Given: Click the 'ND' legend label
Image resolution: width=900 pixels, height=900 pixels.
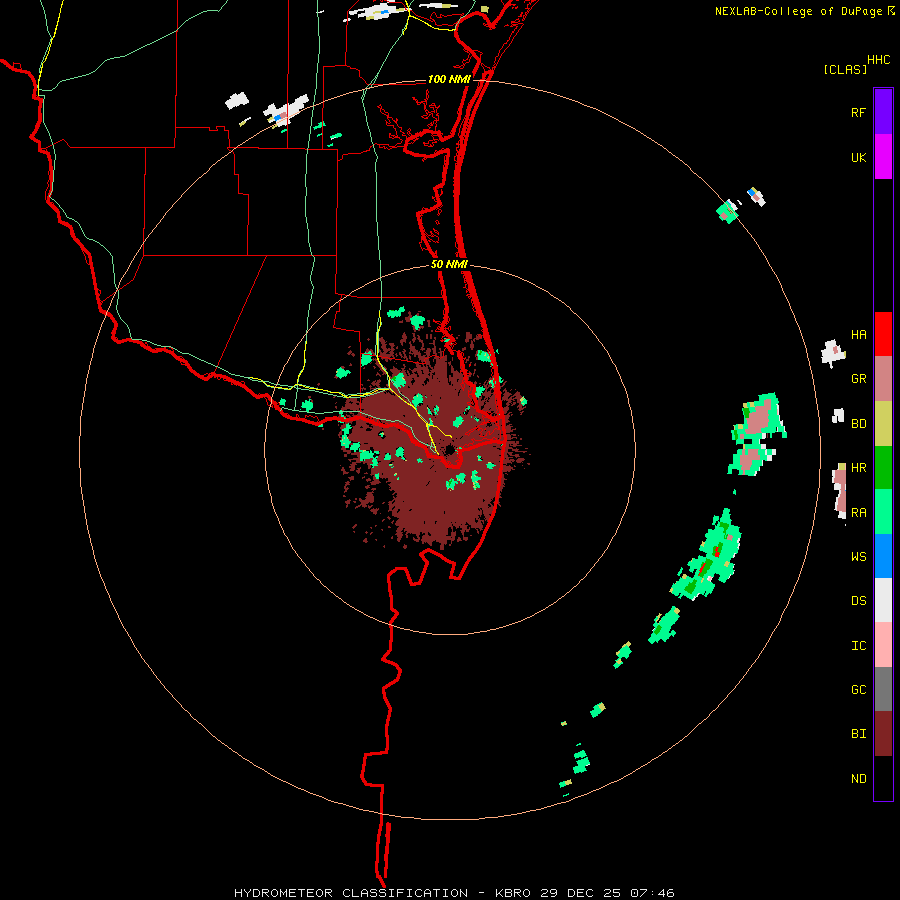Looking at the screenshot, I should click(x=858, y=779).
